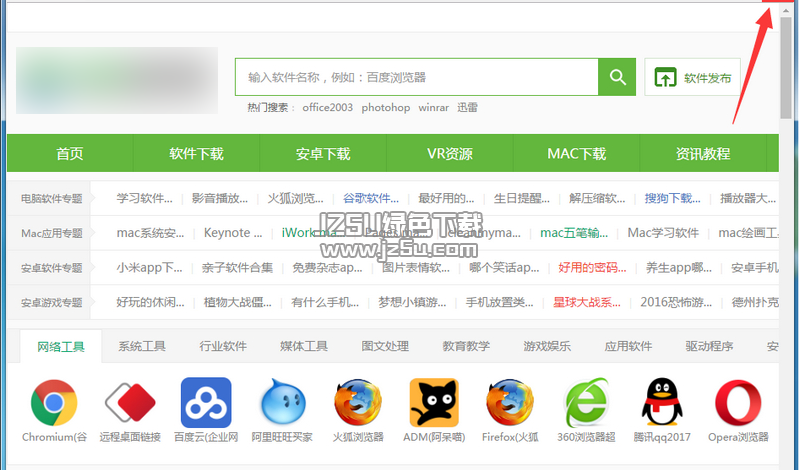
Task: Open the 阿里旺旺买家 app icon
Action: [x=282, y=403]
